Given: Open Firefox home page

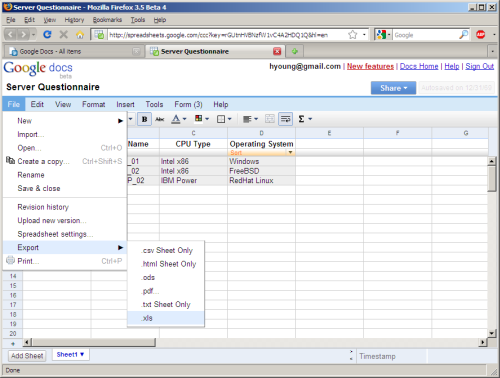Looking at the screenshot, I should tap(80, 34).
